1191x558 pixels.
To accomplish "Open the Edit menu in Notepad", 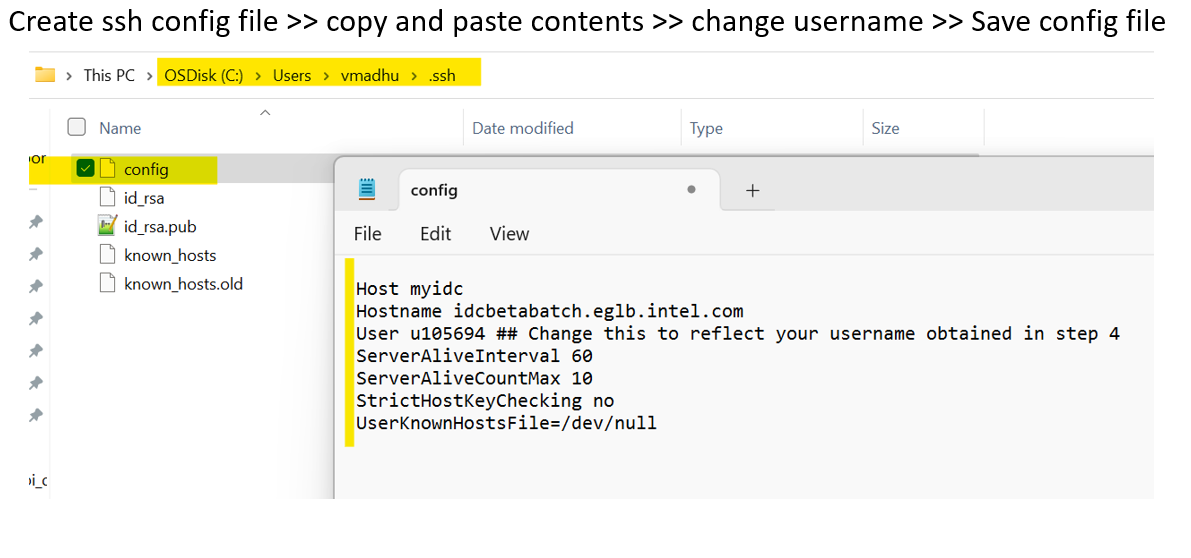I will tap(436, 234).
